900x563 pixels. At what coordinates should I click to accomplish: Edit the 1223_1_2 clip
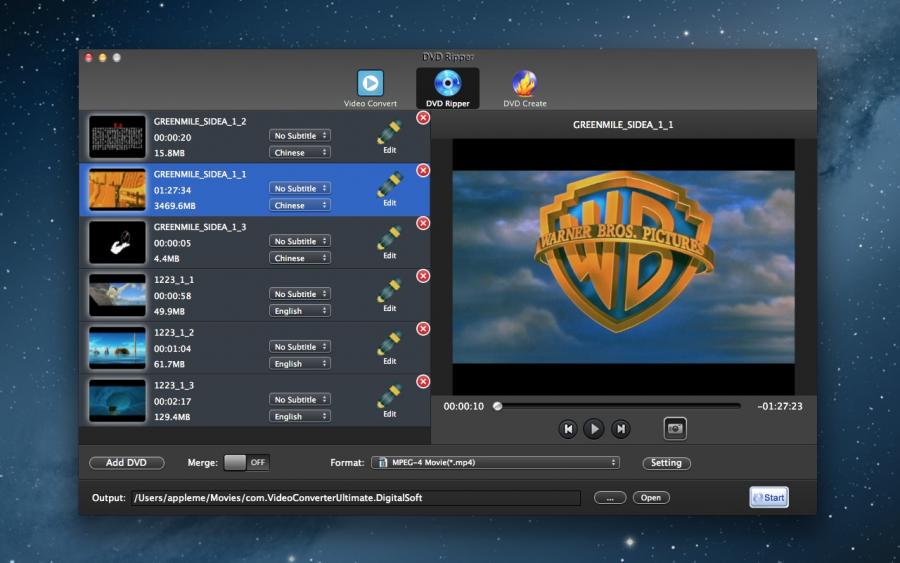(x=389, y=348)
